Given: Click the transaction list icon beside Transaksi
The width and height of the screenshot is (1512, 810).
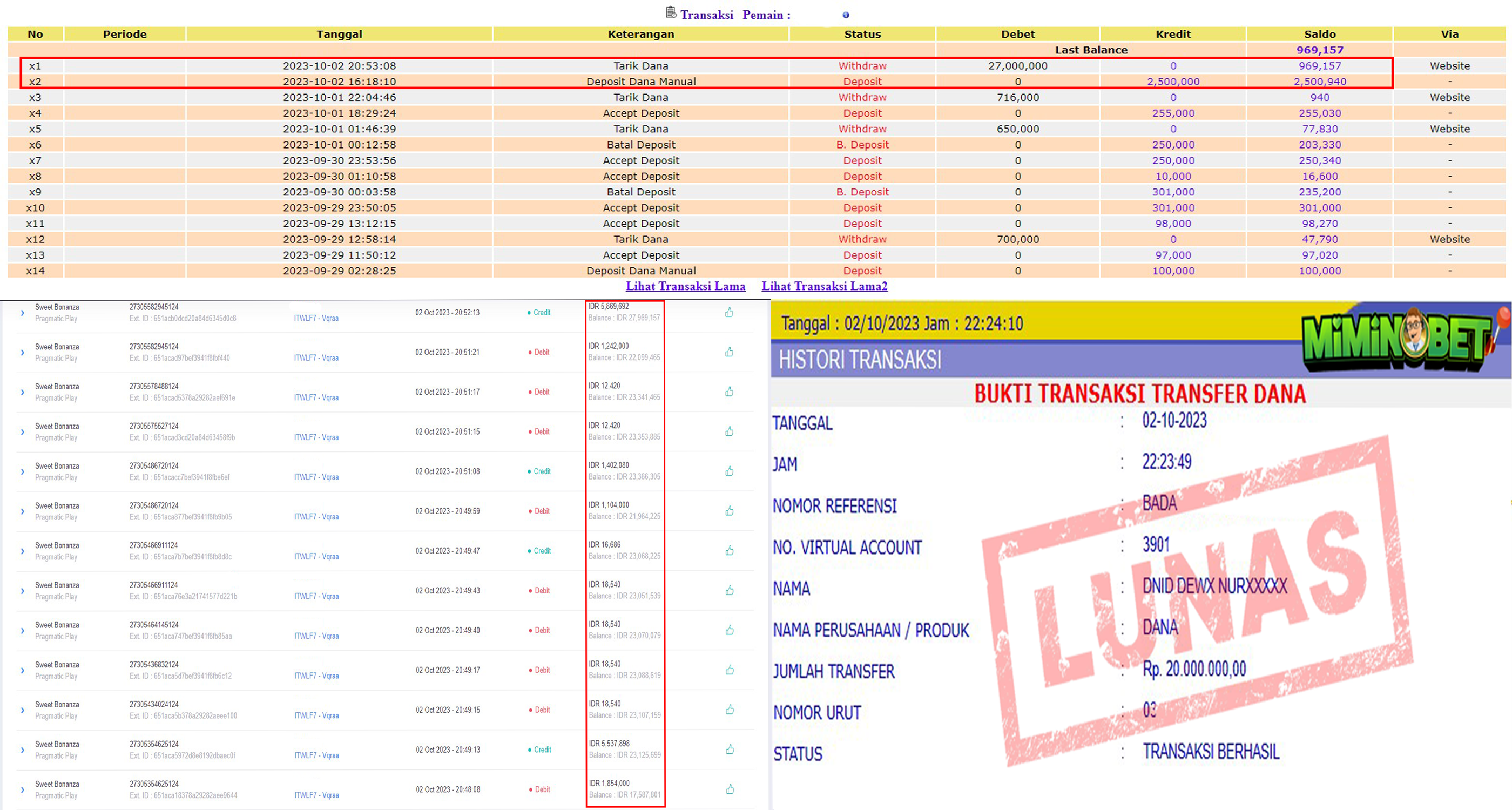Looking at the screenshot, I should tap(671, 12).
